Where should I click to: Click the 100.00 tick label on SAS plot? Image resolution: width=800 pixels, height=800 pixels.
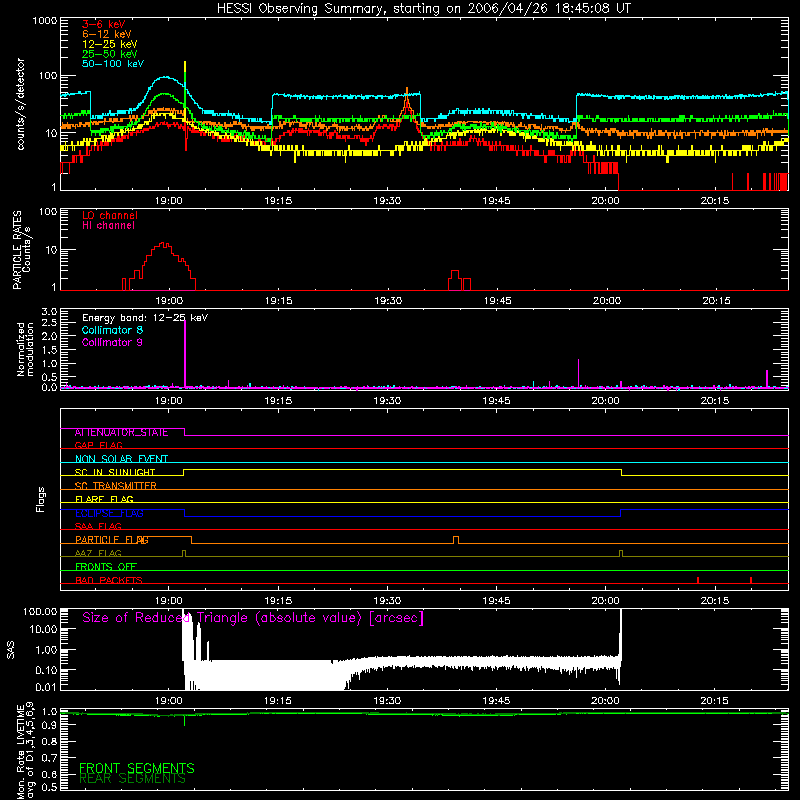coord(40,612)
